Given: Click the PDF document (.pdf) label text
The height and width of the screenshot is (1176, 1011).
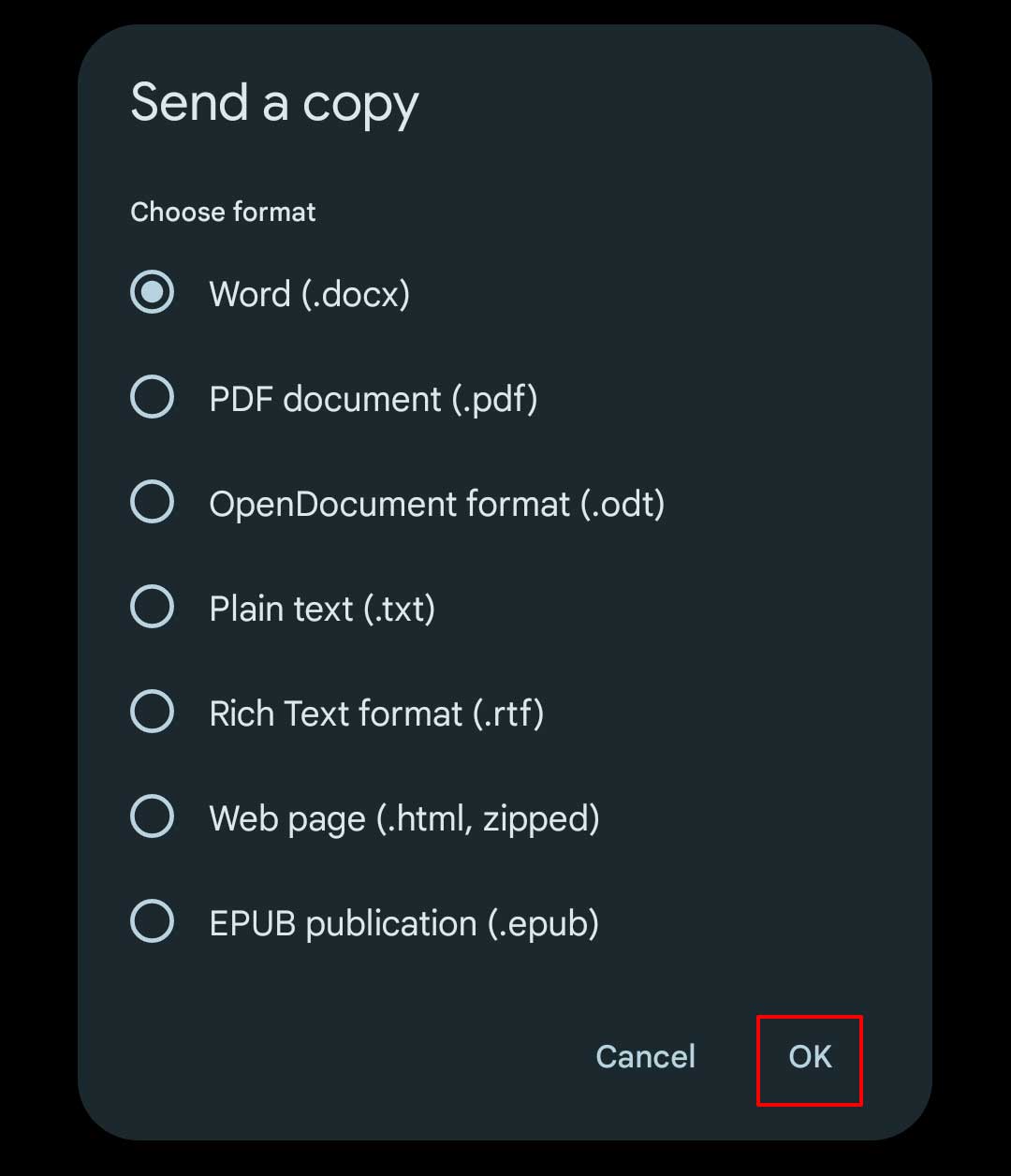Looking at the screenshot, I should point(374,397).
